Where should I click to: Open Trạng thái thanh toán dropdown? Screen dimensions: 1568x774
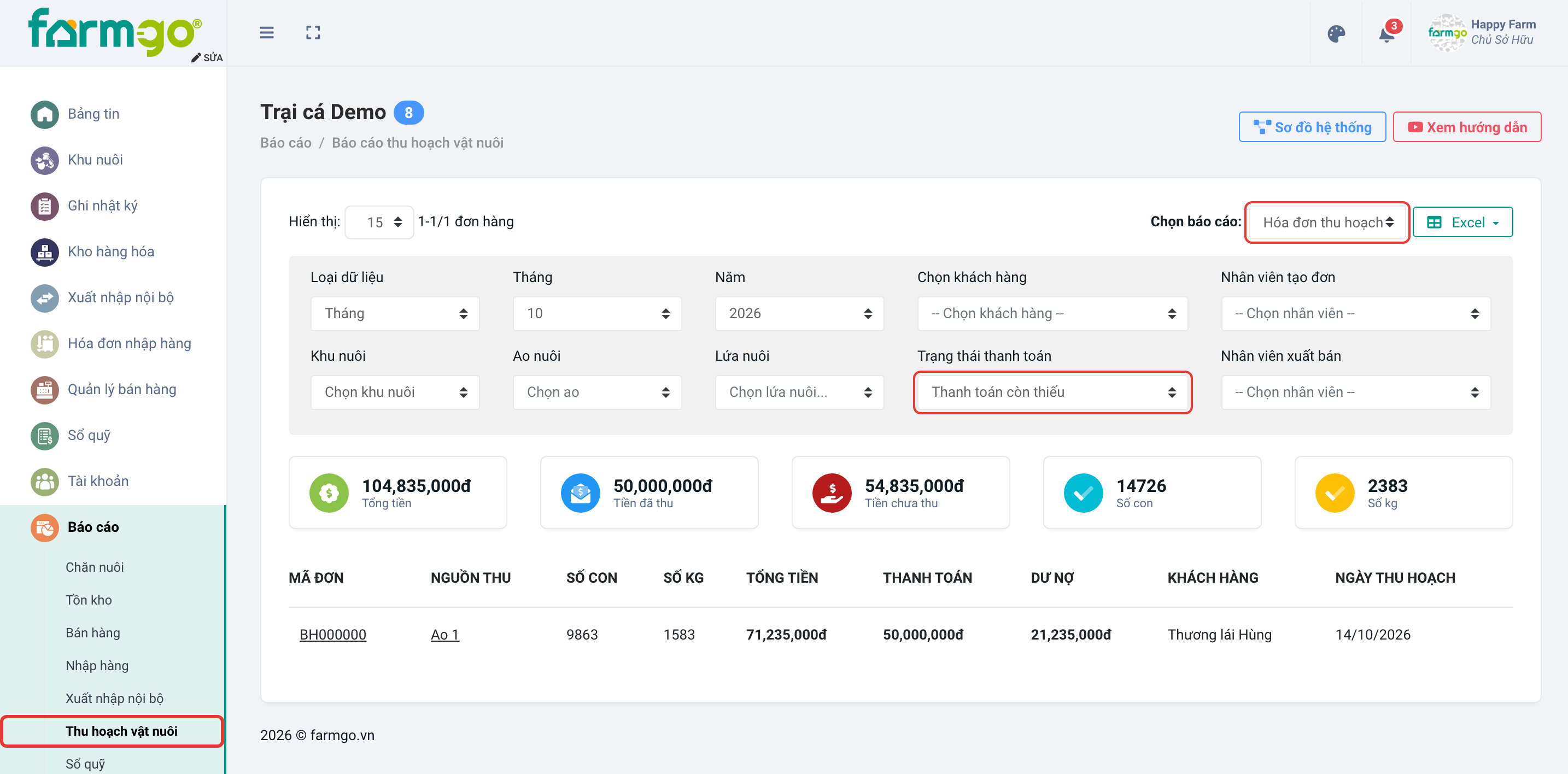click(1052, 392)
